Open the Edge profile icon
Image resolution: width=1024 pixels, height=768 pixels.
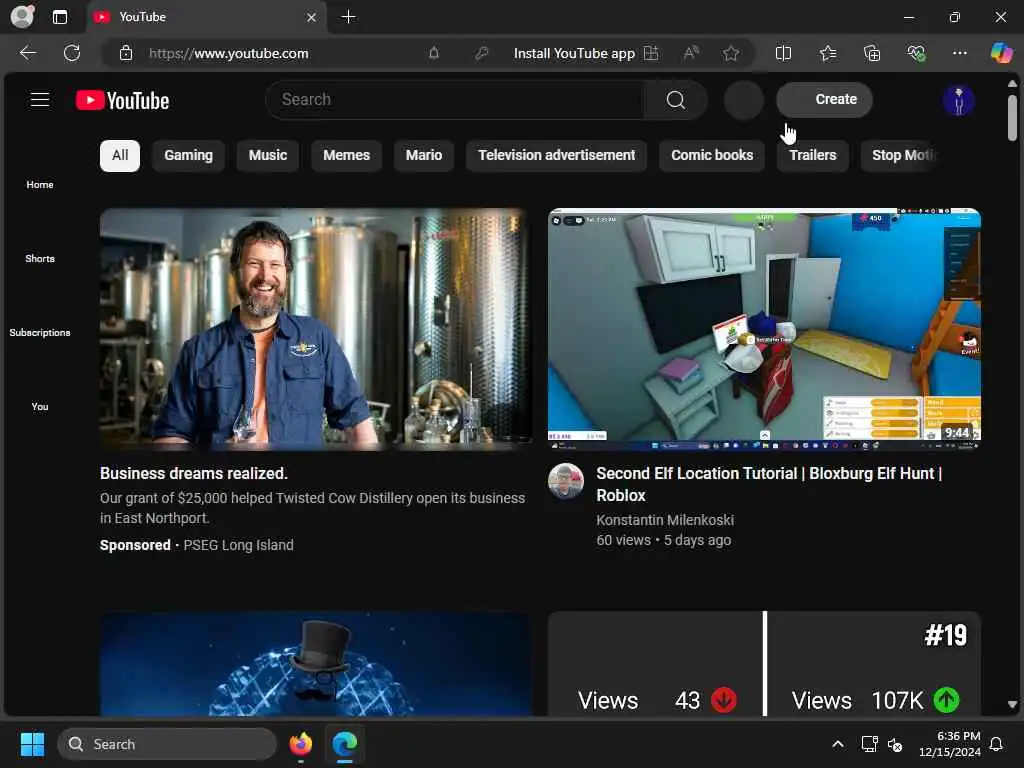point(22,17)
